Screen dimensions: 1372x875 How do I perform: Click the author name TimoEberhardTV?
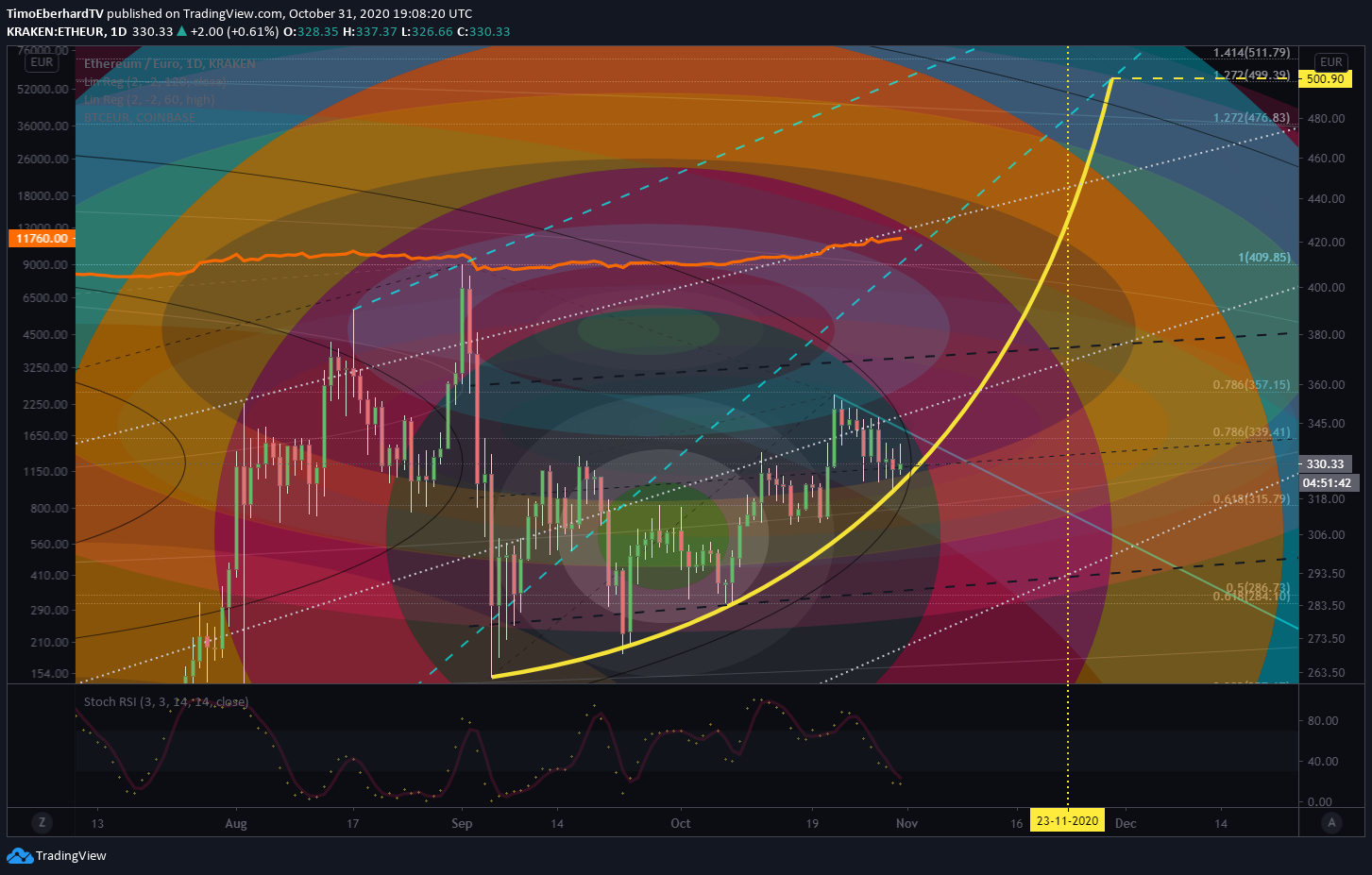(x=55, y=13)
